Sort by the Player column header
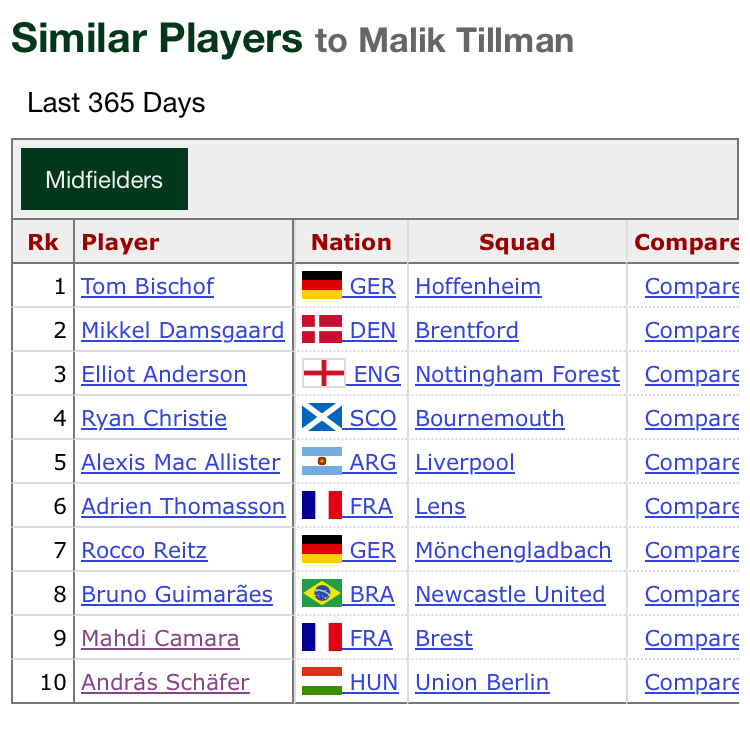Image resolution: width=750 pixels, height=731 pixels. coord(120,242)
